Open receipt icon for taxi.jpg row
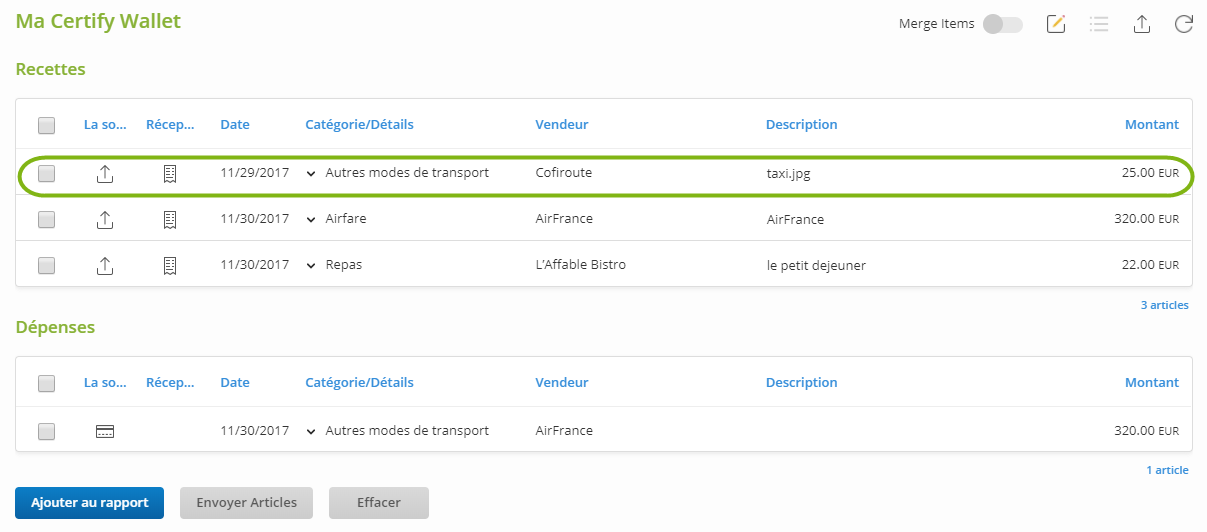Viewport: 1207px width, 532px height. [170, 173]
